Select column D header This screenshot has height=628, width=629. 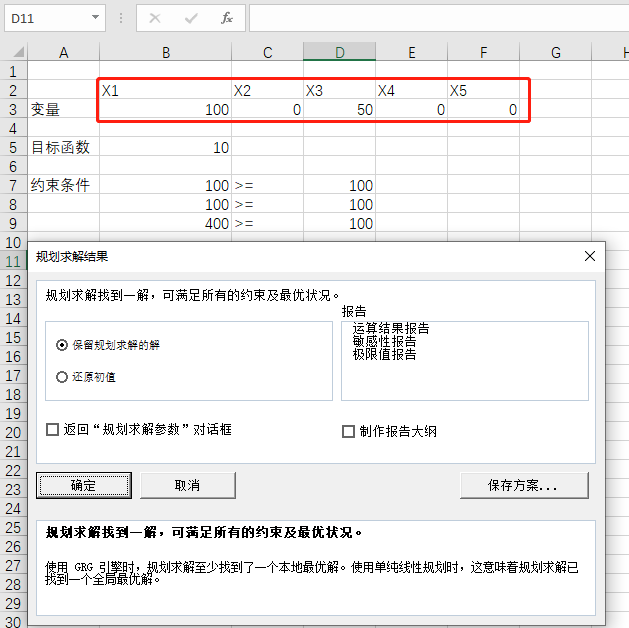tap(339, 53)
